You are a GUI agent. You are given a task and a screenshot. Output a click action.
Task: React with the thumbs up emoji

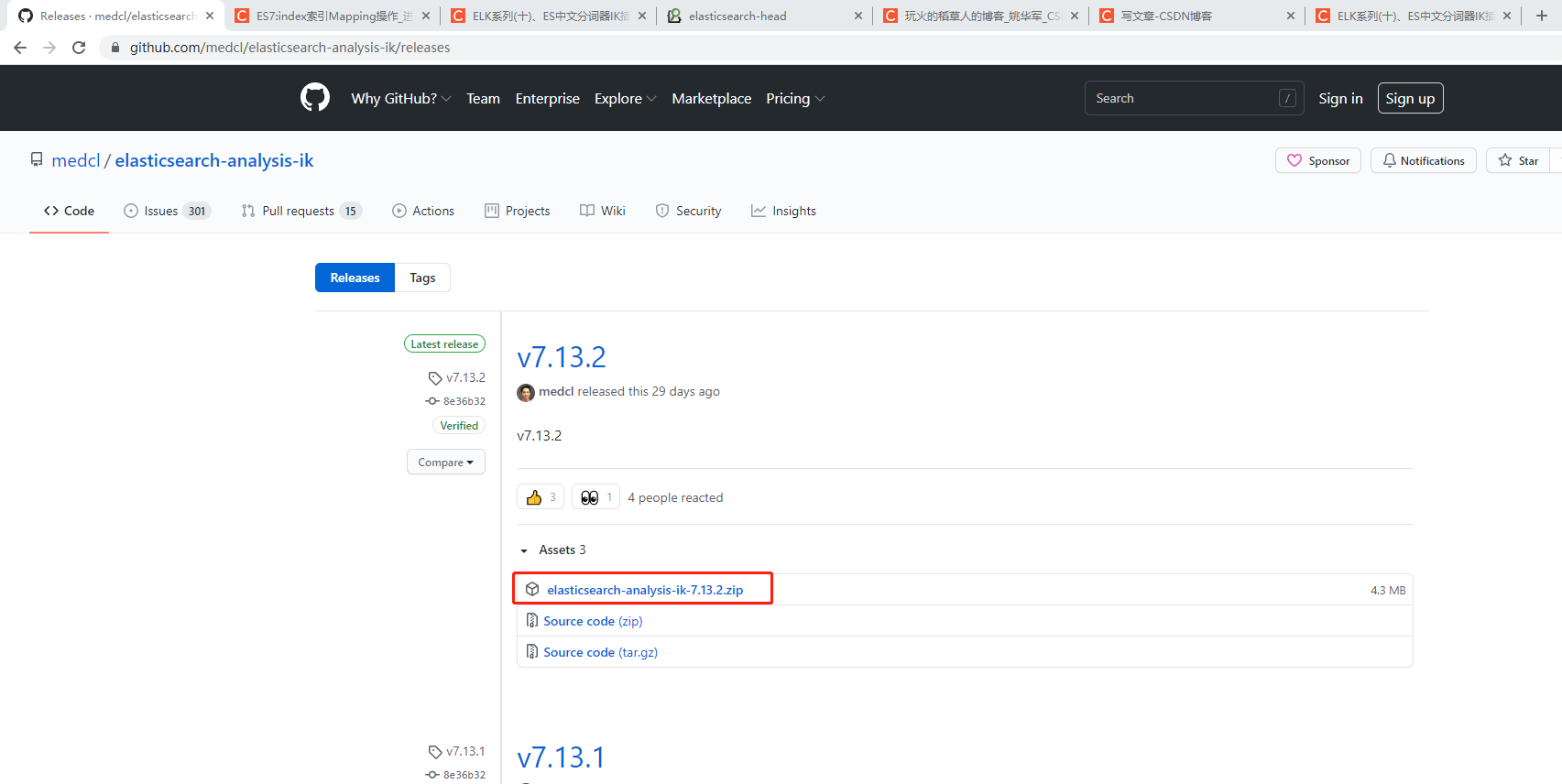point(541,497)
